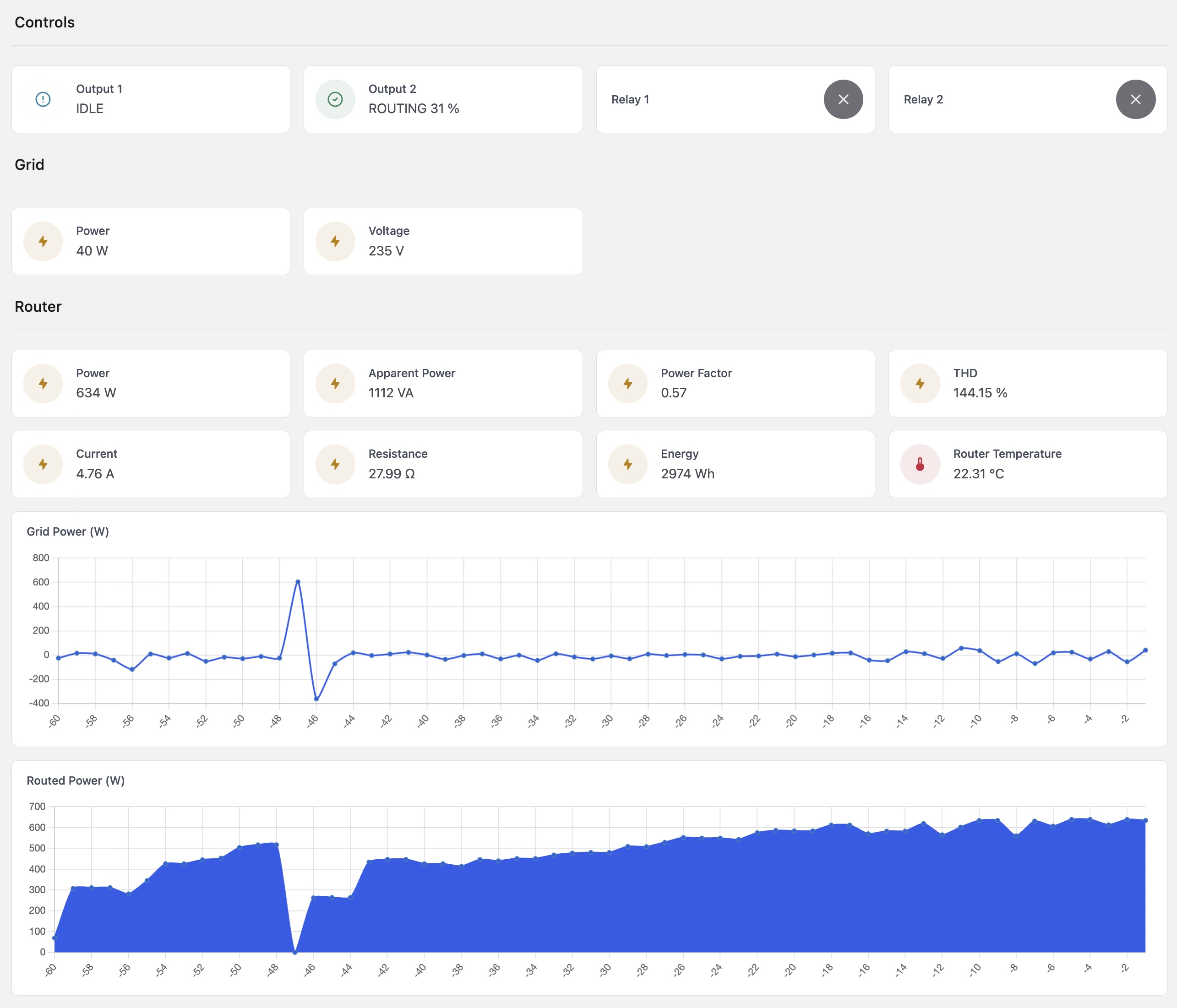The width and height of the screenshot is (1177, 1008).
Task: Click the Router Temperature thermometer icon
Action: click(x=920, y=464)
